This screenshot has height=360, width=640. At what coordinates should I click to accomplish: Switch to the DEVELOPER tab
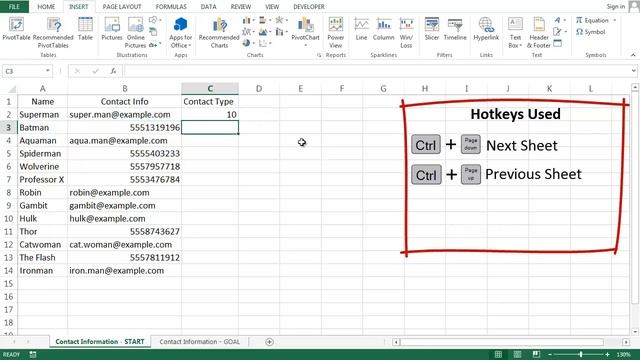click(309, 7)
